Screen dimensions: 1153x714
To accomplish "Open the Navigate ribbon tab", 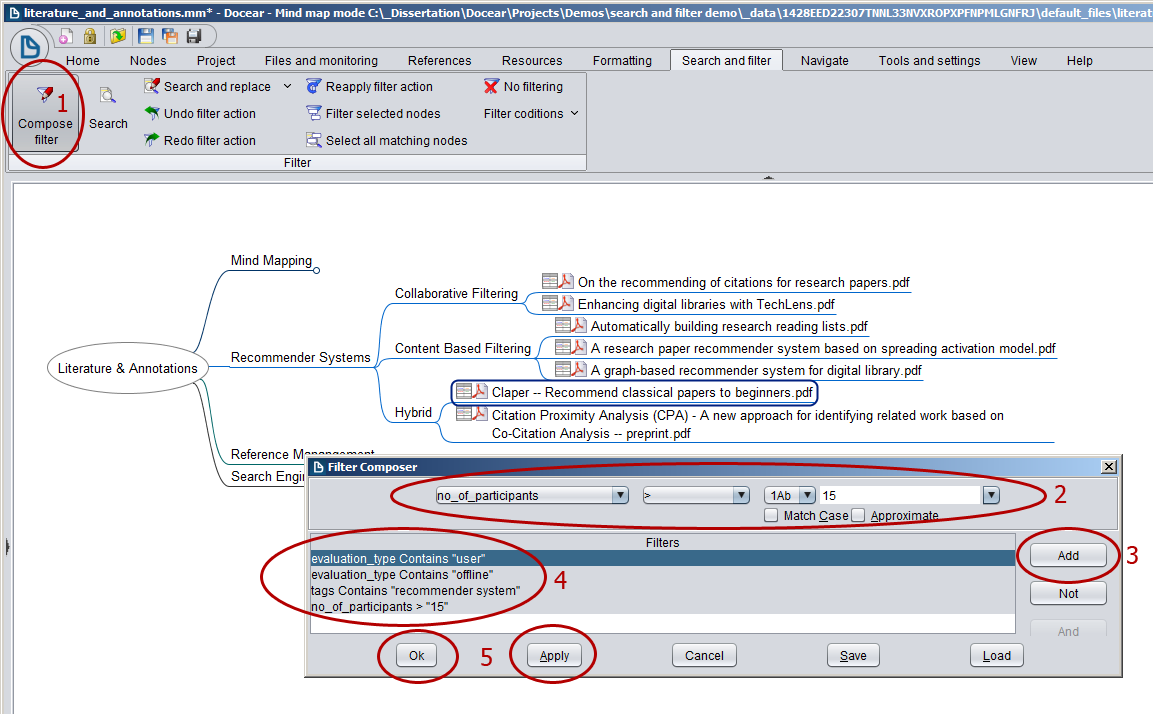I will (824, 60).
